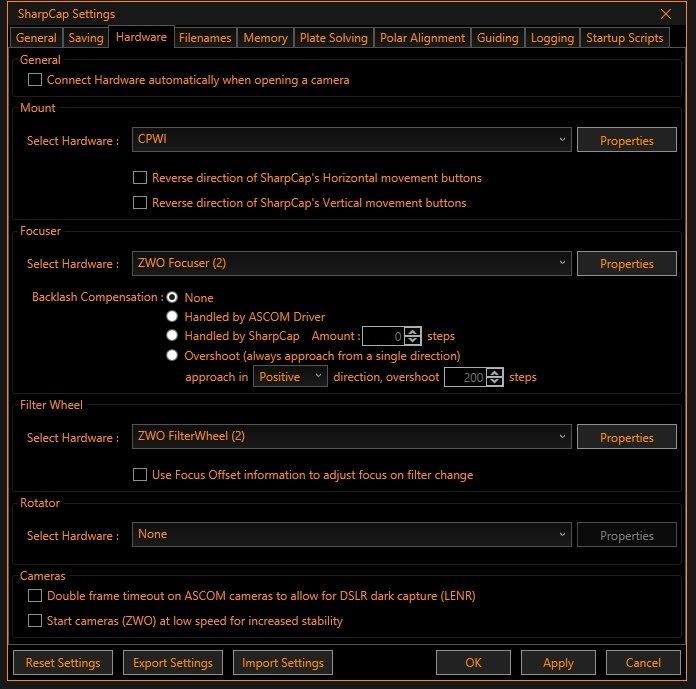
Task: Expand the Rotator hardware dropdown
Action: [x=351, y=535]
